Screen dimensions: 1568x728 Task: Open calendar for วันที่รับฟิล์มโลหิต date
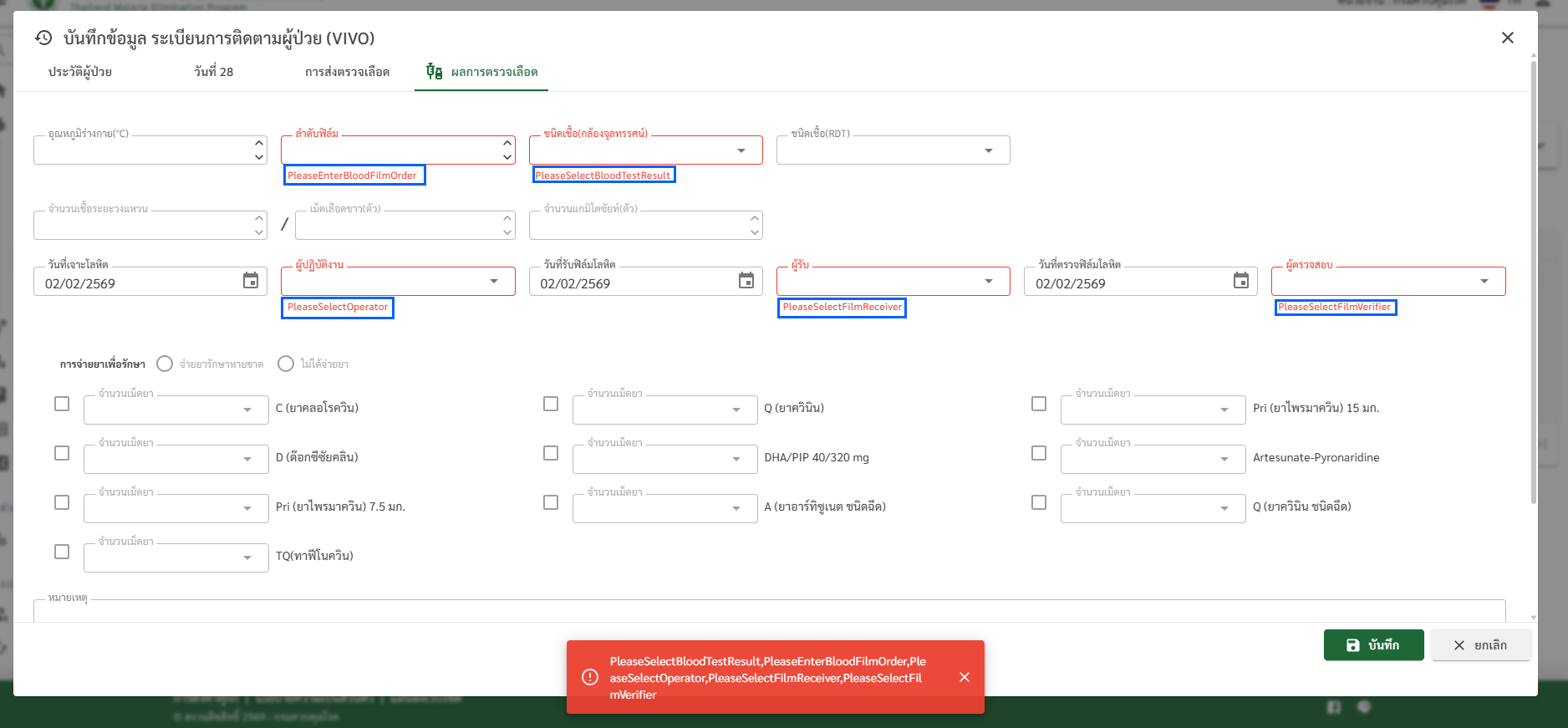(746, 281)
